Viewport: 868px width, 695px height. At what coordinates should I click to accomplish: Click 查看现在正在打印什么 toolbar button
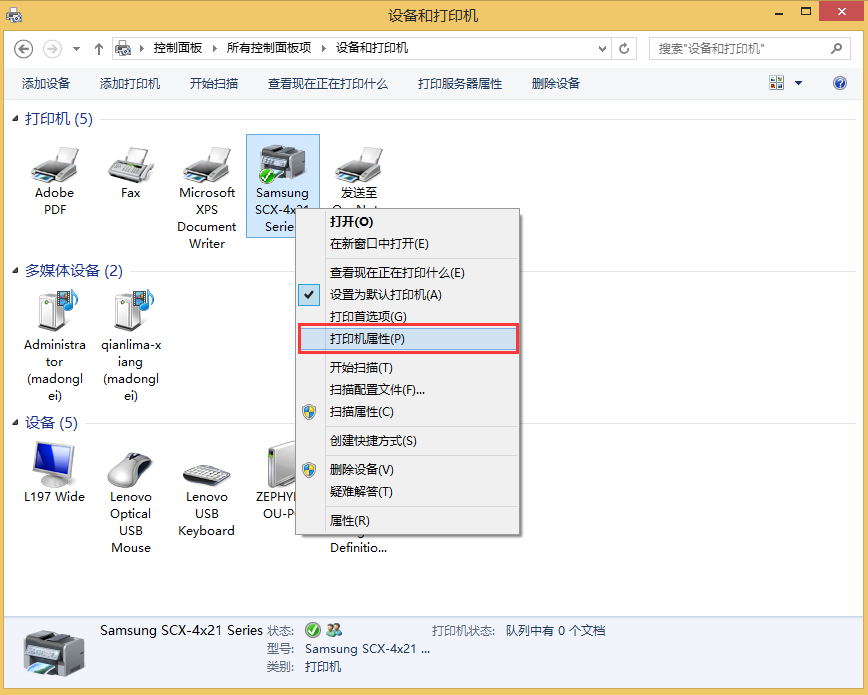coord(328,84)
